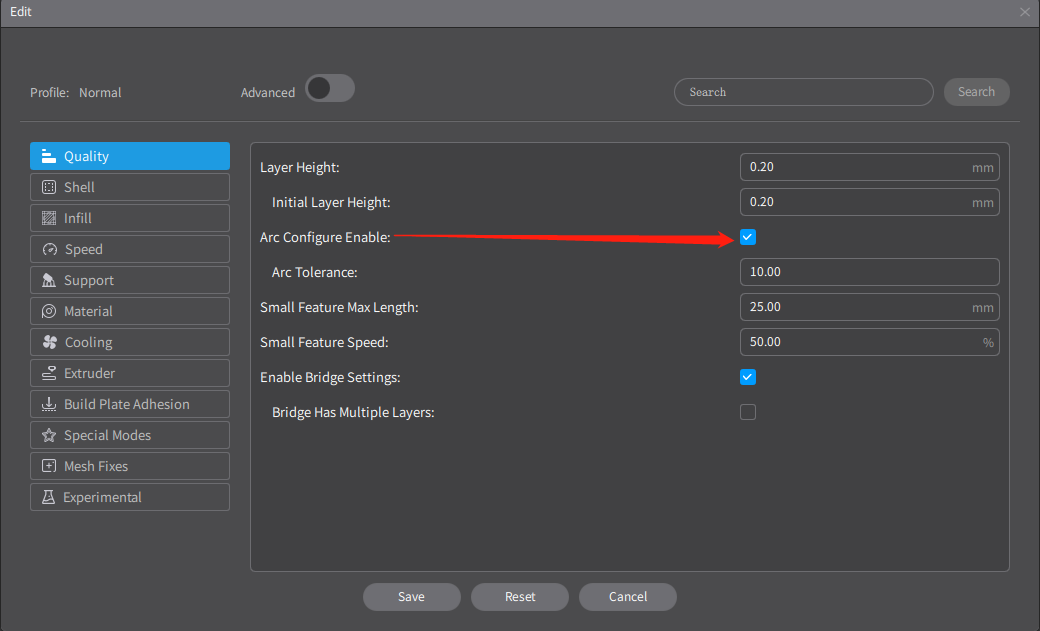Viewport: 1040px width, 631px height.
Task: Check Bridge Has Multiple Layers checkbox
Action: click(748, 412)
